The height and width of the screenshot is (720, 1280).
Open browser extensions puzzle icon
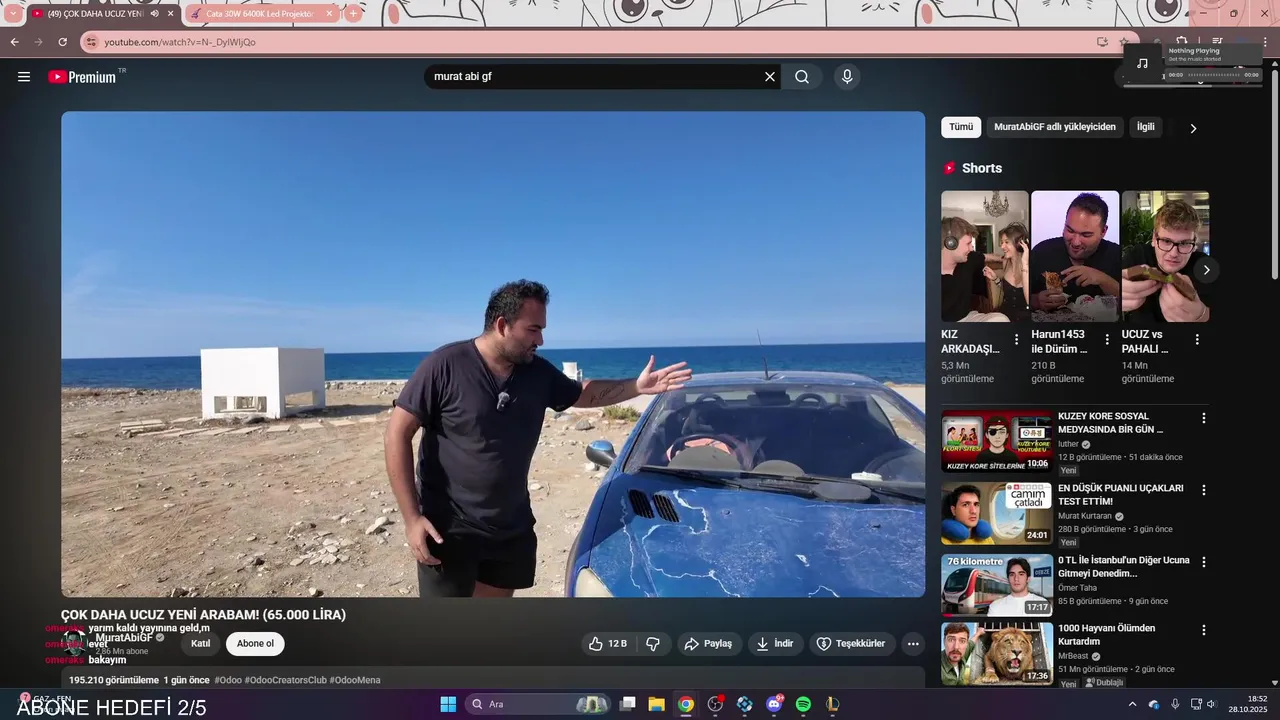click(1181, 41)
